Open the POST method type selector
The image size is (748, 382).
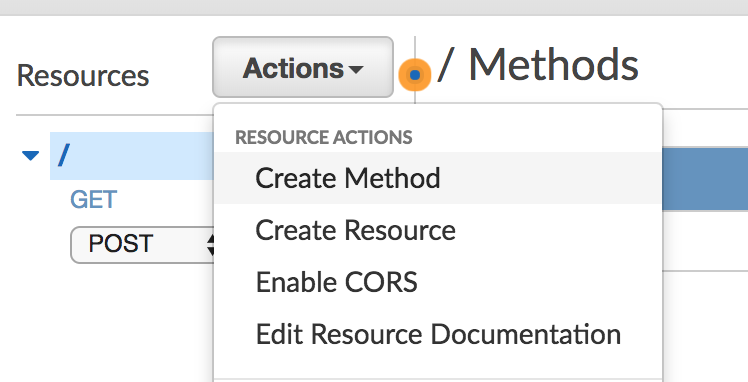tap(142, 245)
